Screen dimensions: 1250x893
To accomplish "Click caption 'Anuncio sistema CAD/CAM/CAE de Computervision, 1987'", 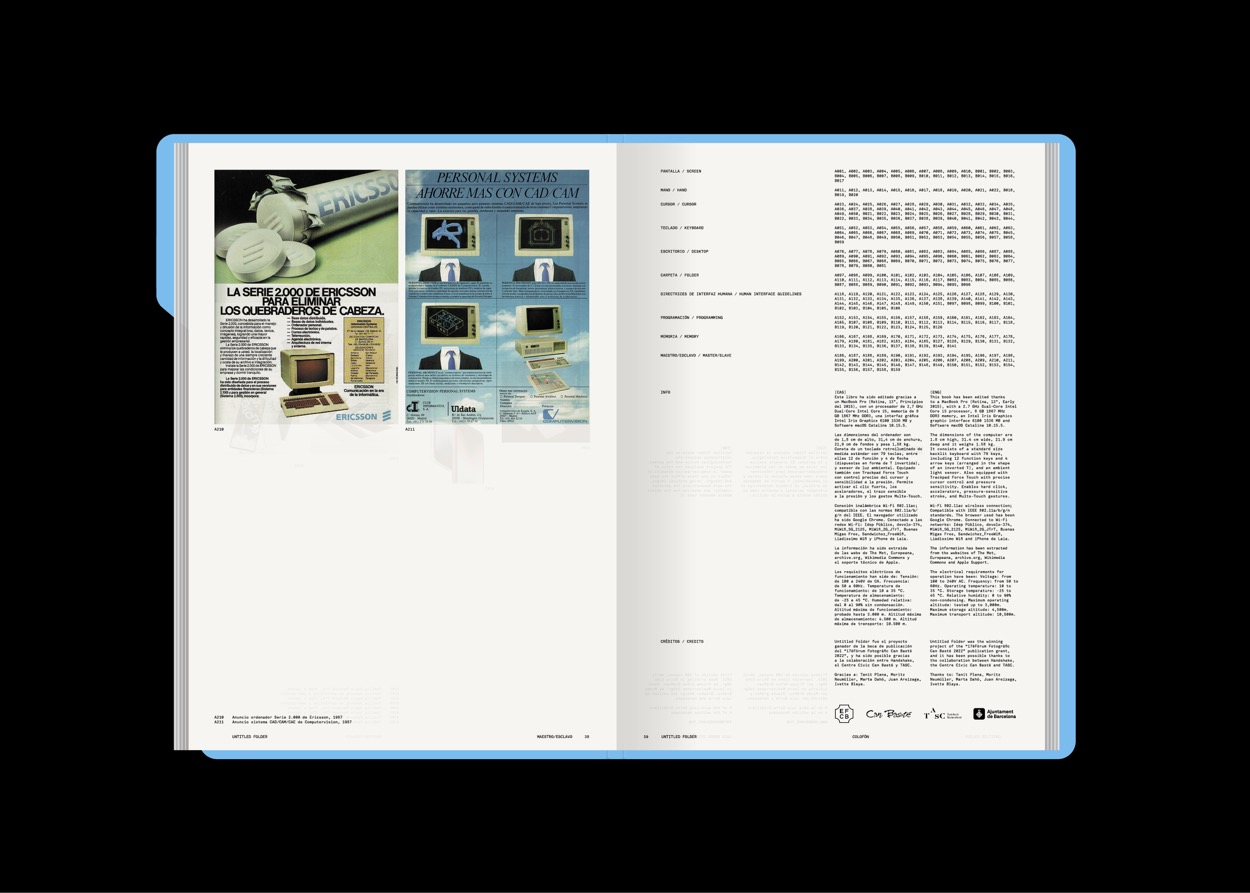I will pos(292,722).
